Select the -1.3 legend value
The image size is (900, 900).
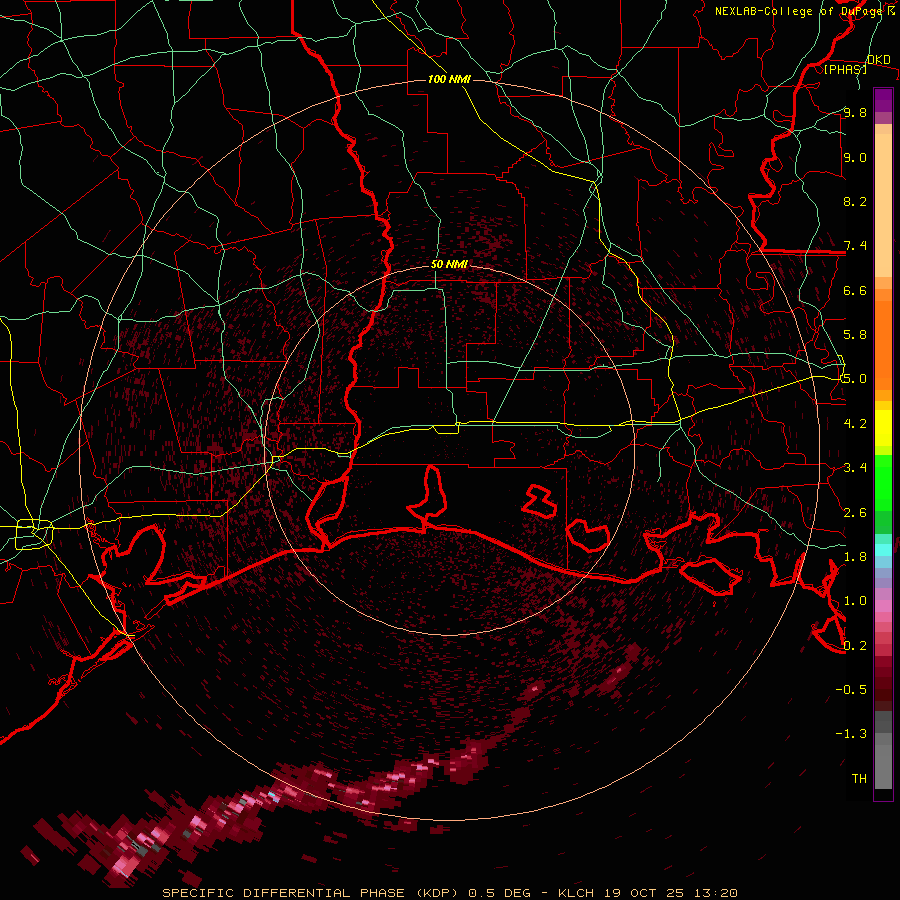[851, 734]
